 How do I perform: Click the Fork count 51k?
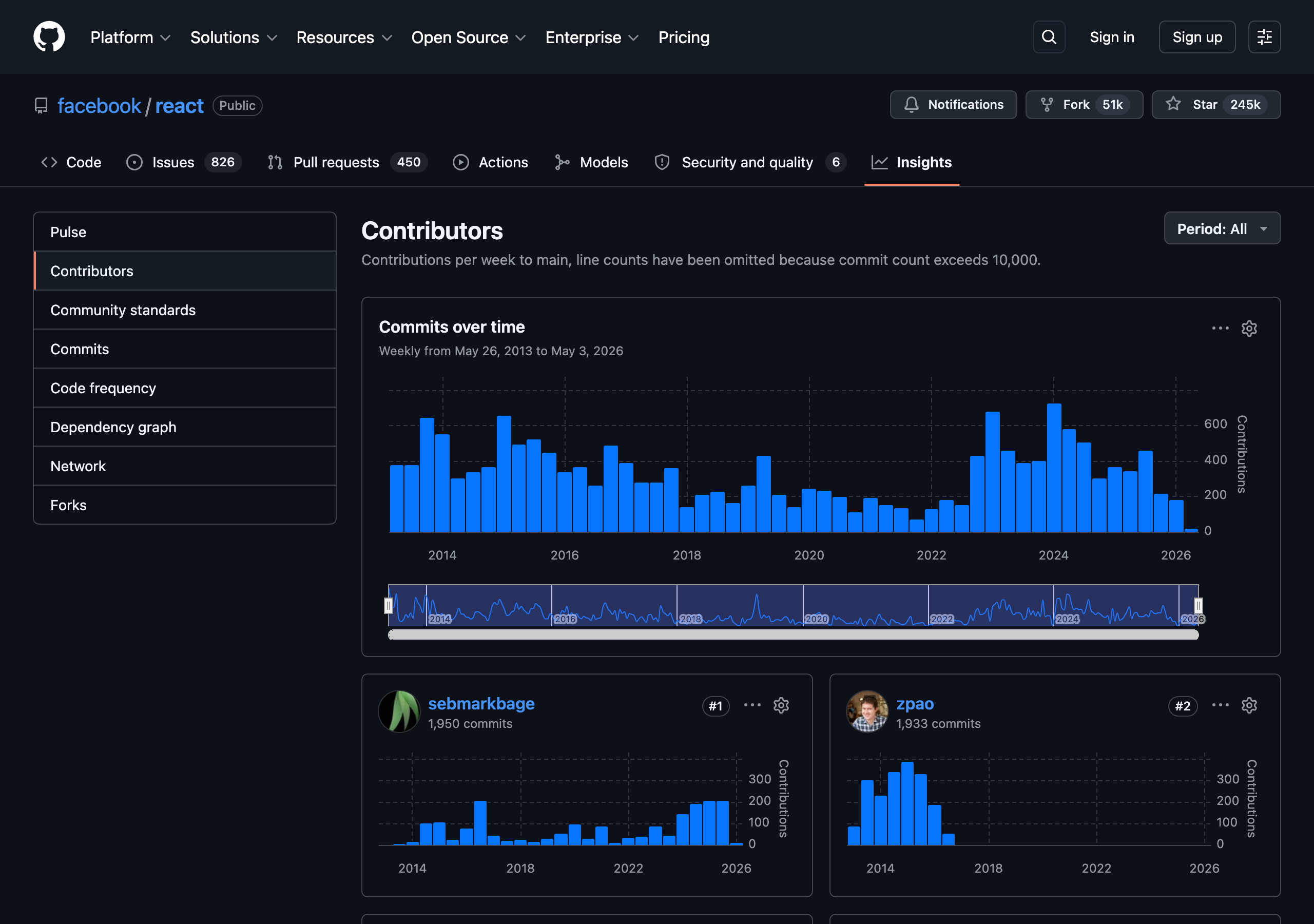(x=1113, y=105)
